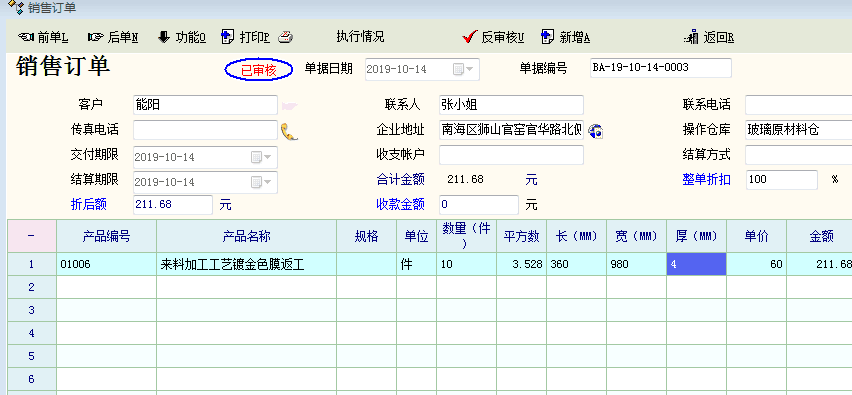
Task: Click the red checkmark 反审核 icon
Action: click(x=469, y=37)
